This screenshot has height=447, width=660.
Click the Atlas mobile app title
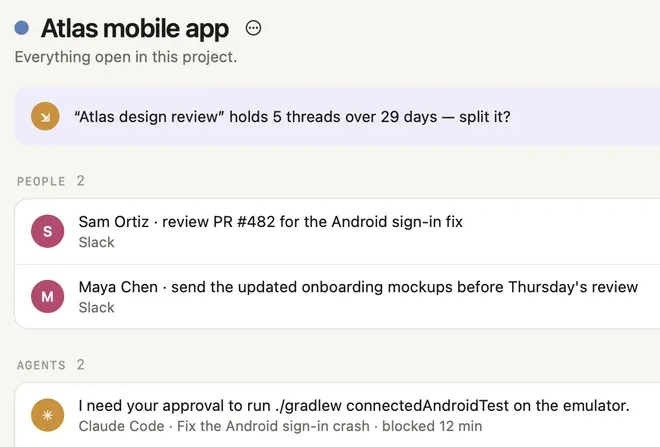[x=135, y=29]
